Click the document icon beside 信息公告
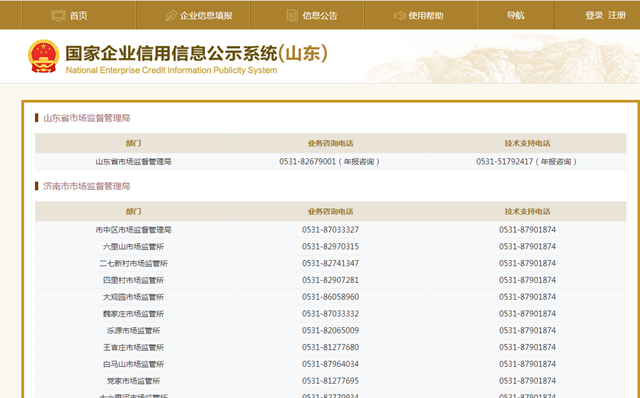The width and height of the screenshot is (640, 398). pos(292,16)
